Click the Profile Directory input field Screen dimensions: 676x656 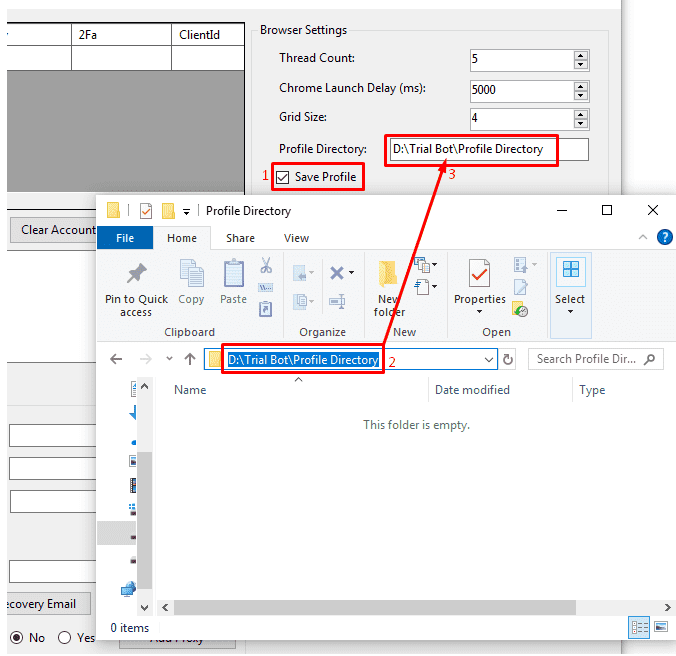[x=489, y=150]
